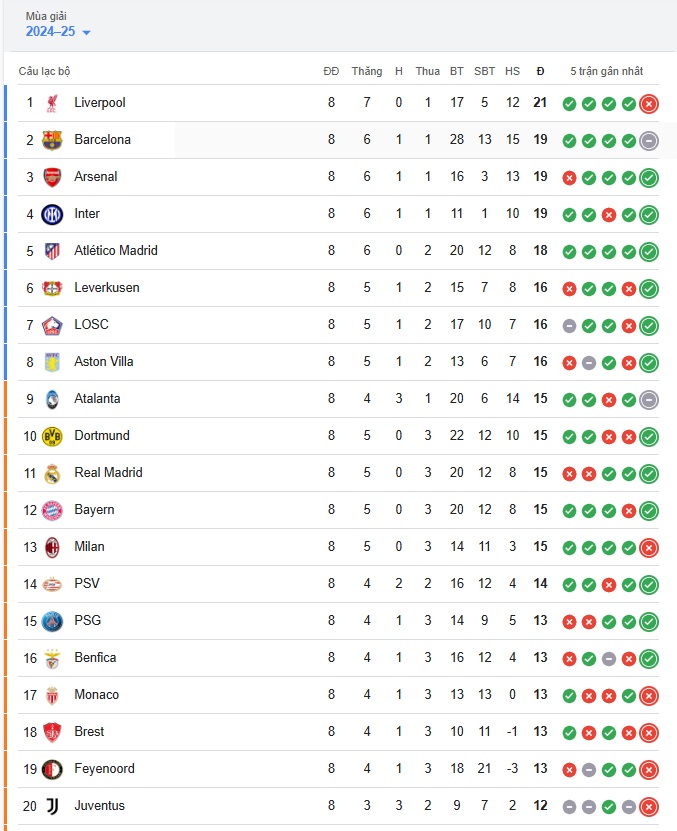Click the Milan club crest
677x831 pixels.
coord(52,547)
